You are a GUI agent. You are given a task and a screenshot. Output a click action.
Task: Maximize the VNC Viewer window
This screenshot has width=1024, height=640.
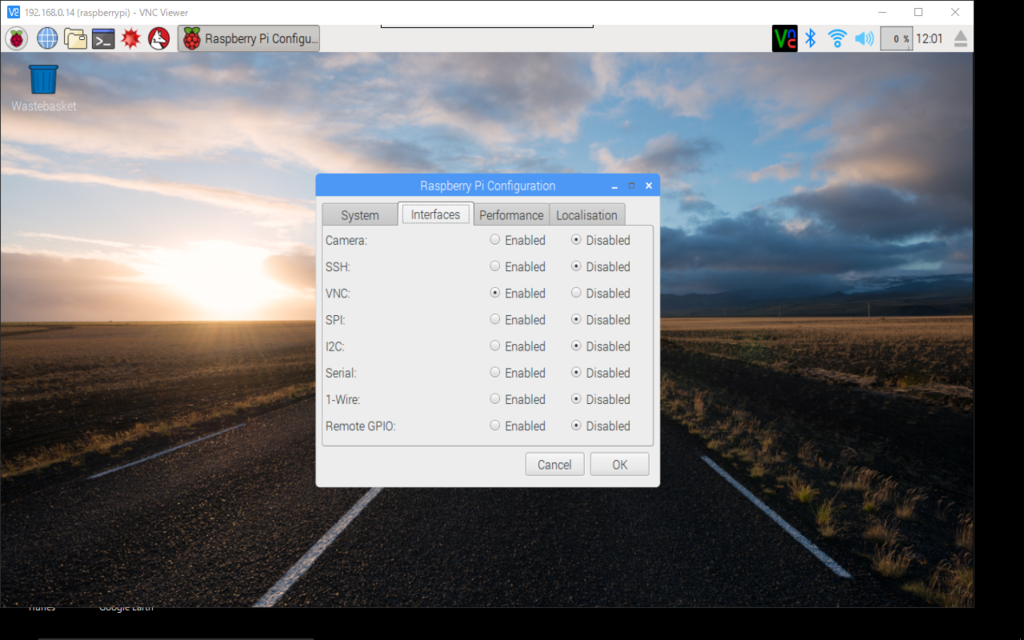[918, 12]
